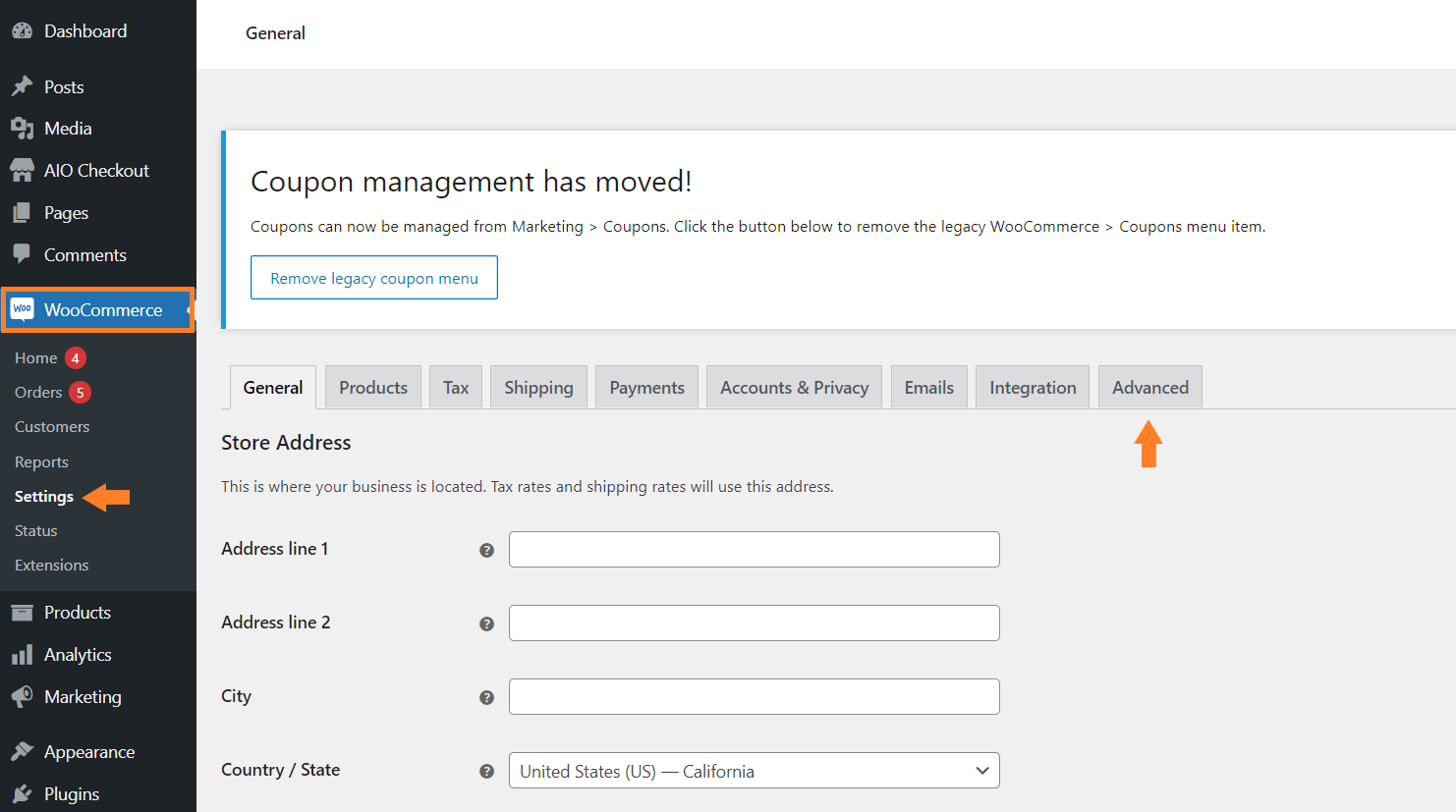Viewport: 1456px width, 812px height.
Task: Click the AIO Checkout store icon
Action: (22, 171)
